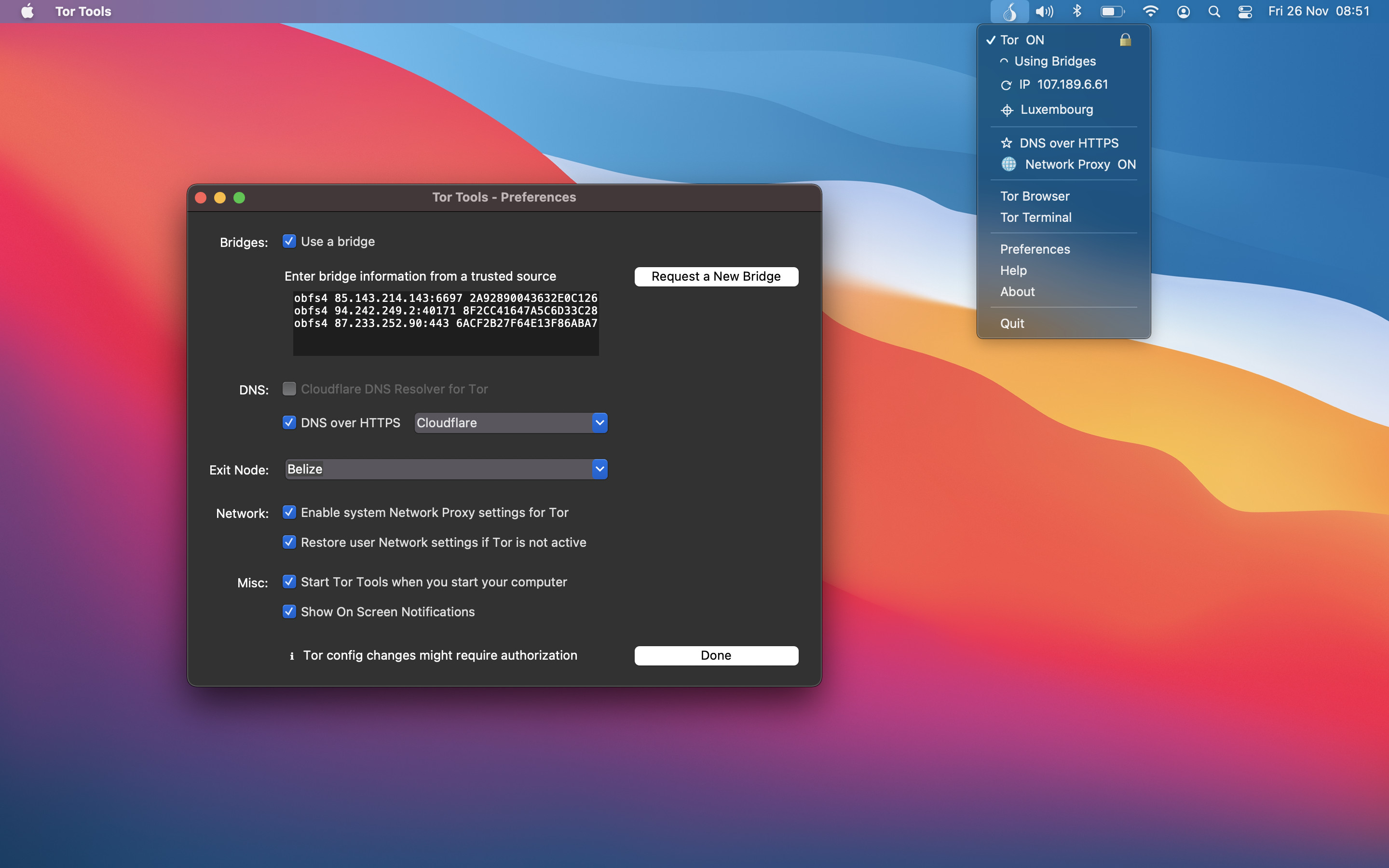Choose Help in the Tor menu
Image resolution: width=1389 pixels, height=868 pixels.
click(1063, 271)
